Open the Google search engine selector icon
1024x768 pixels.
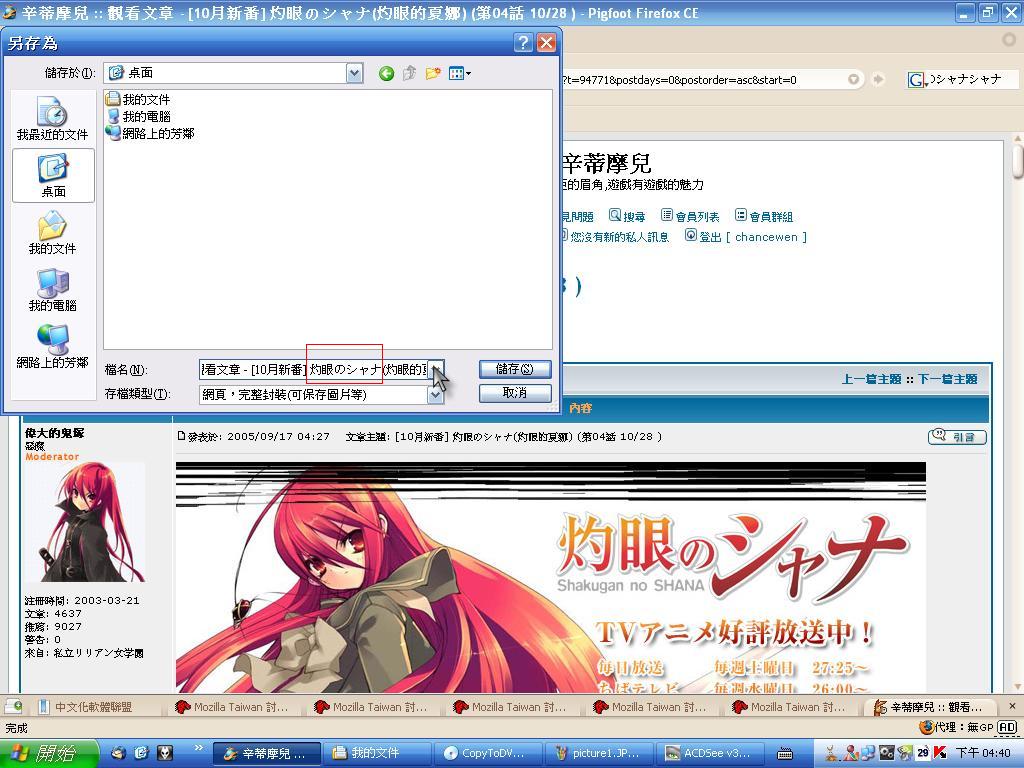(x=917, y=80)
